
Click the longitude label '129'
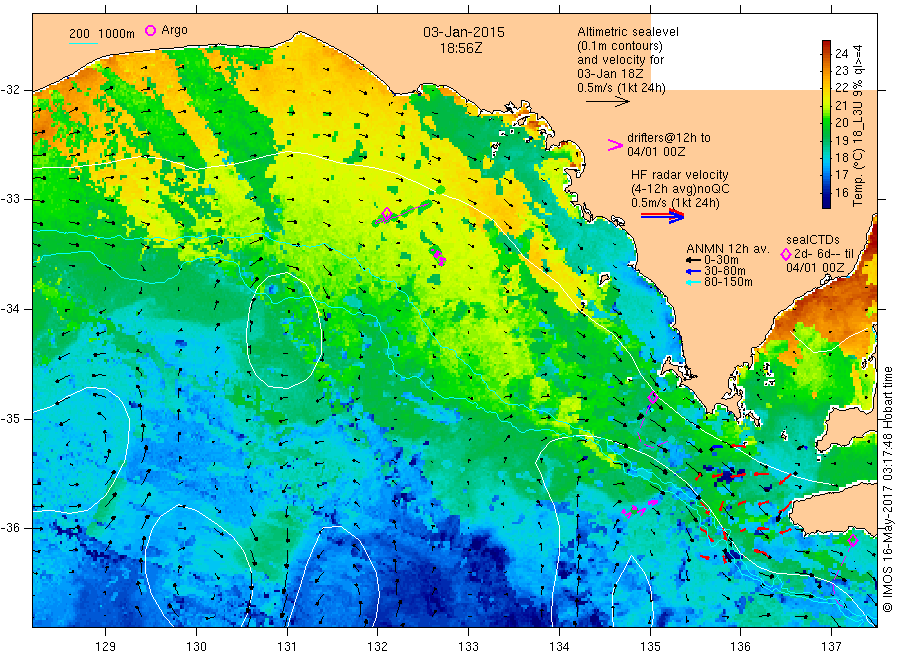tap(106, 647)
